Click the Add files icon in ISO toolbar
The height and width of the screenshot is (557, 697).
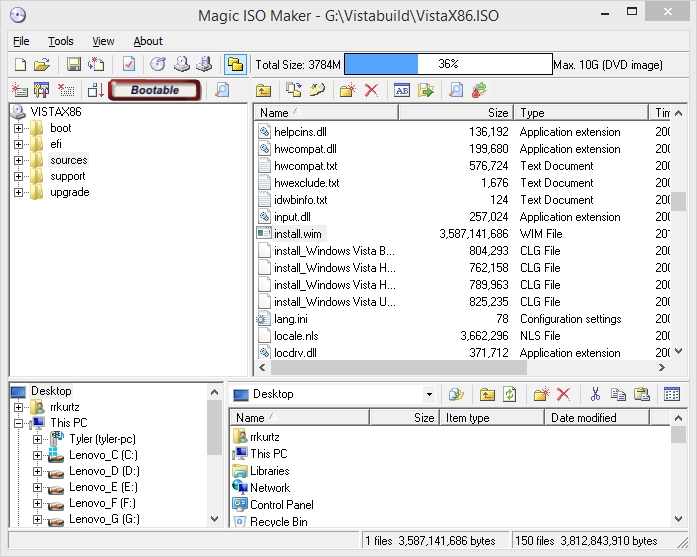coord(293,91)
